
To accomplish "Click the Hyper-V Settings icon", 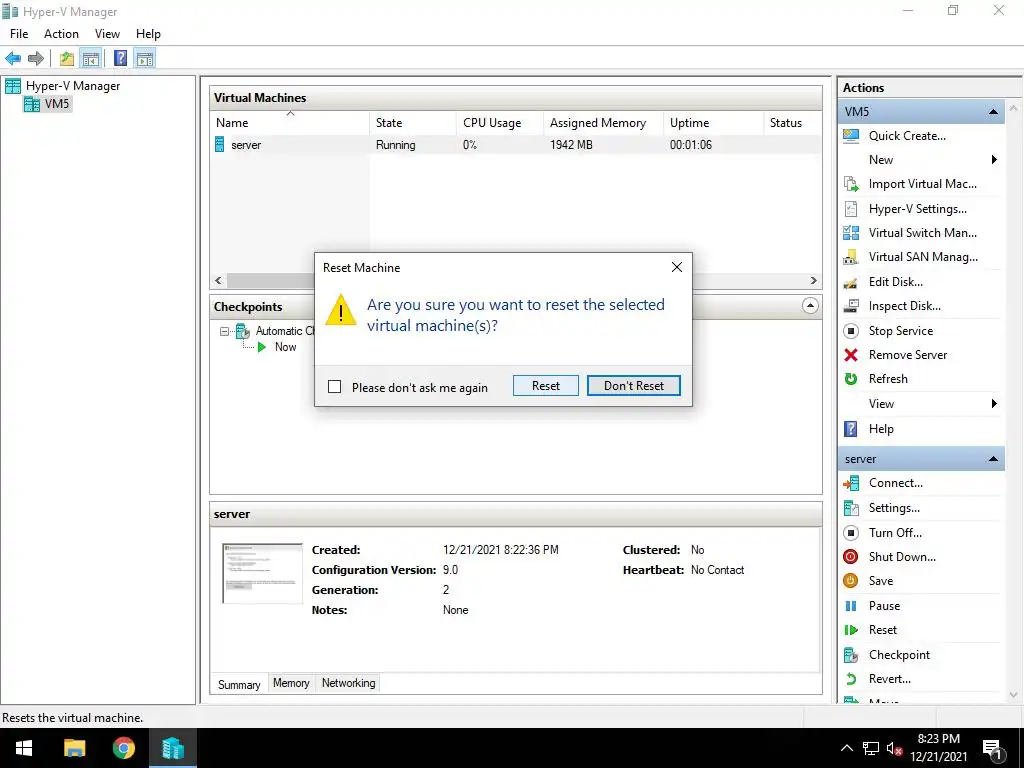I will 851,209.
